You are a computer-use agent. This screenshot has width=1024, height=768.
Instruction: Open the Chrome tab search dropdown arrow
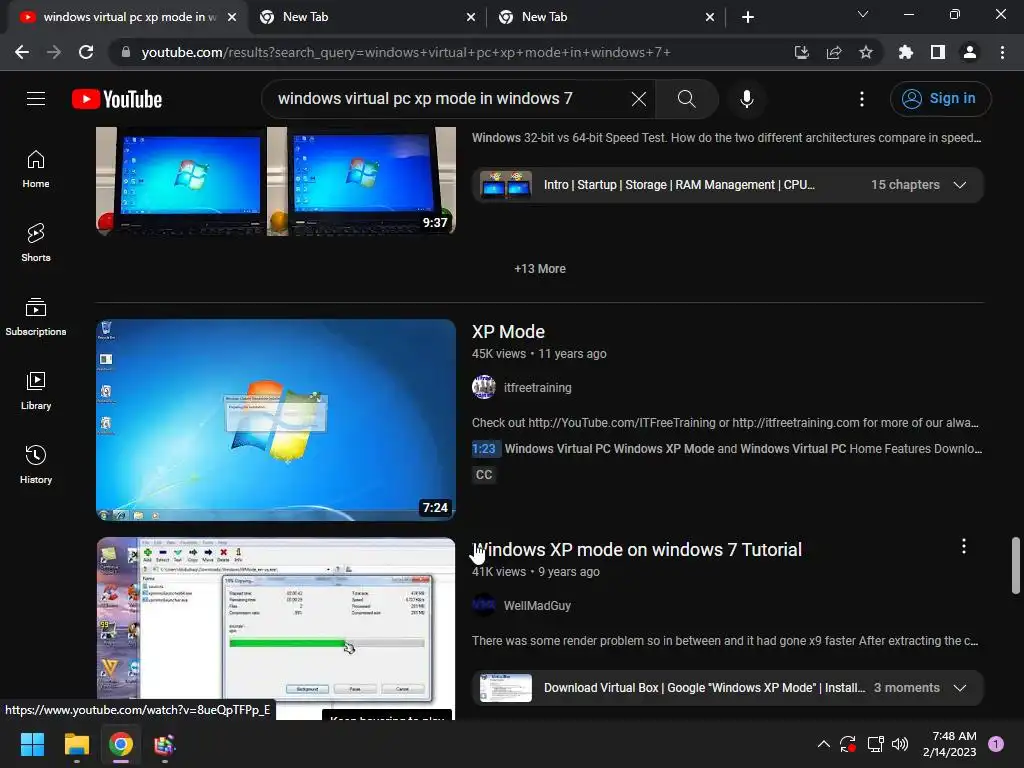tap(863, 14)
